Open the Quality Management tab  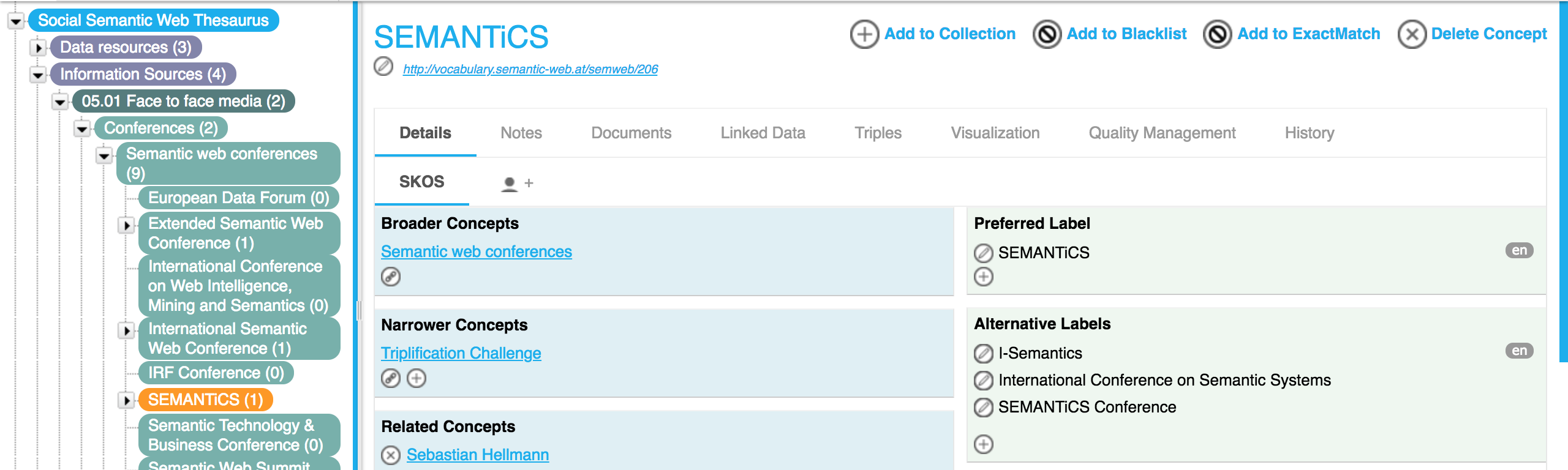click(1162, 133)
